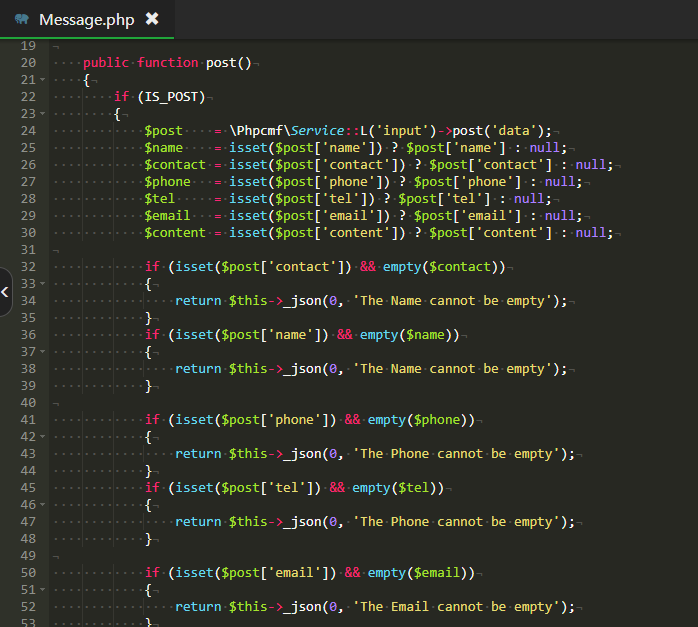Click the '$tel' variable on line 28
The image size is (698, 627).
(159, 199)
